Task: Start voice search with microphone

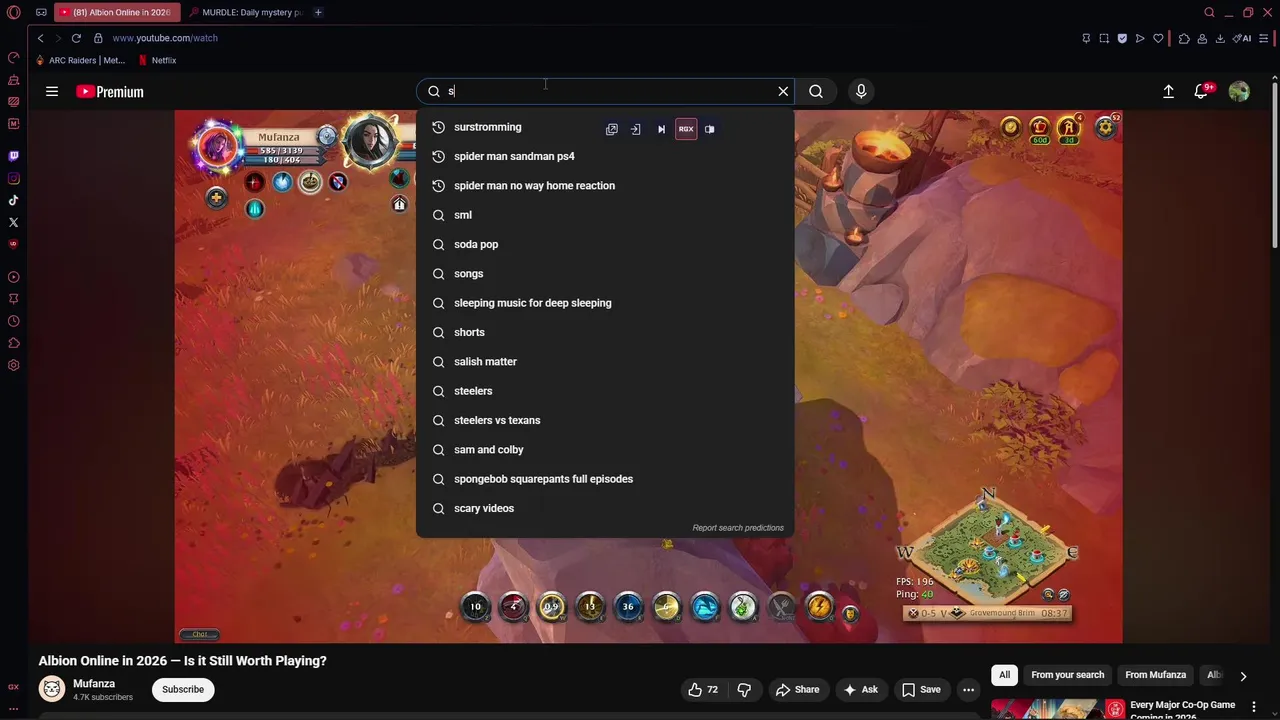Action: pos(861,91)
